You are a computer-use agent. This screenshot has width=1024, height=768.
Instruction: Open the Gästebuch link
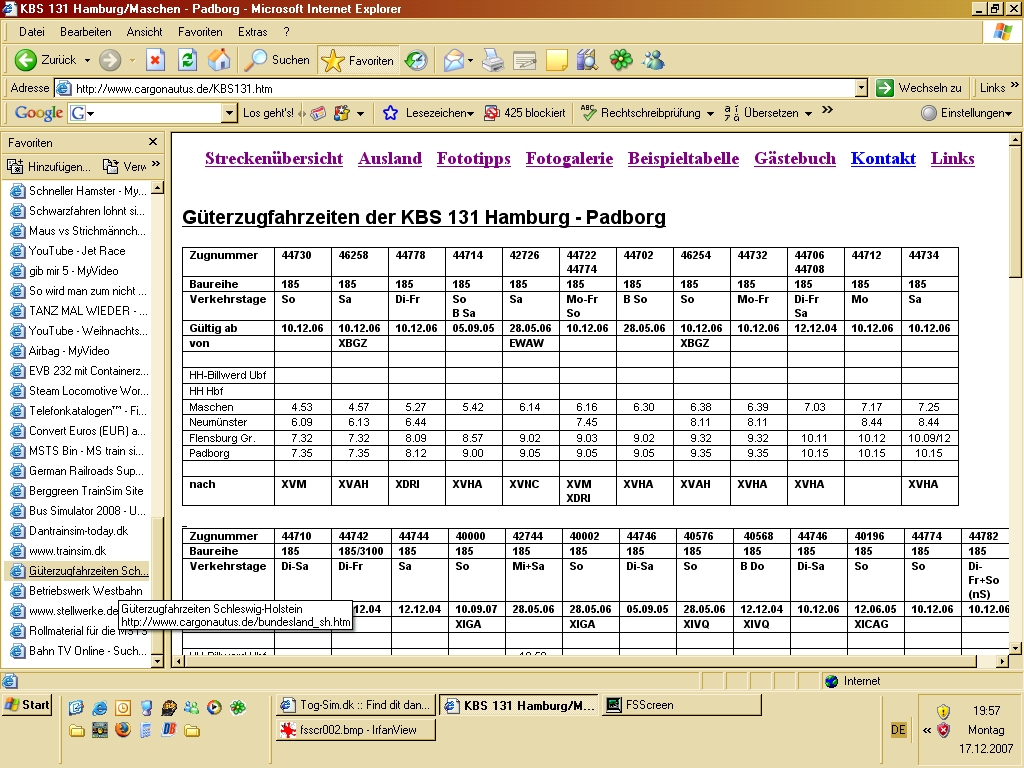tap(795, 159)
